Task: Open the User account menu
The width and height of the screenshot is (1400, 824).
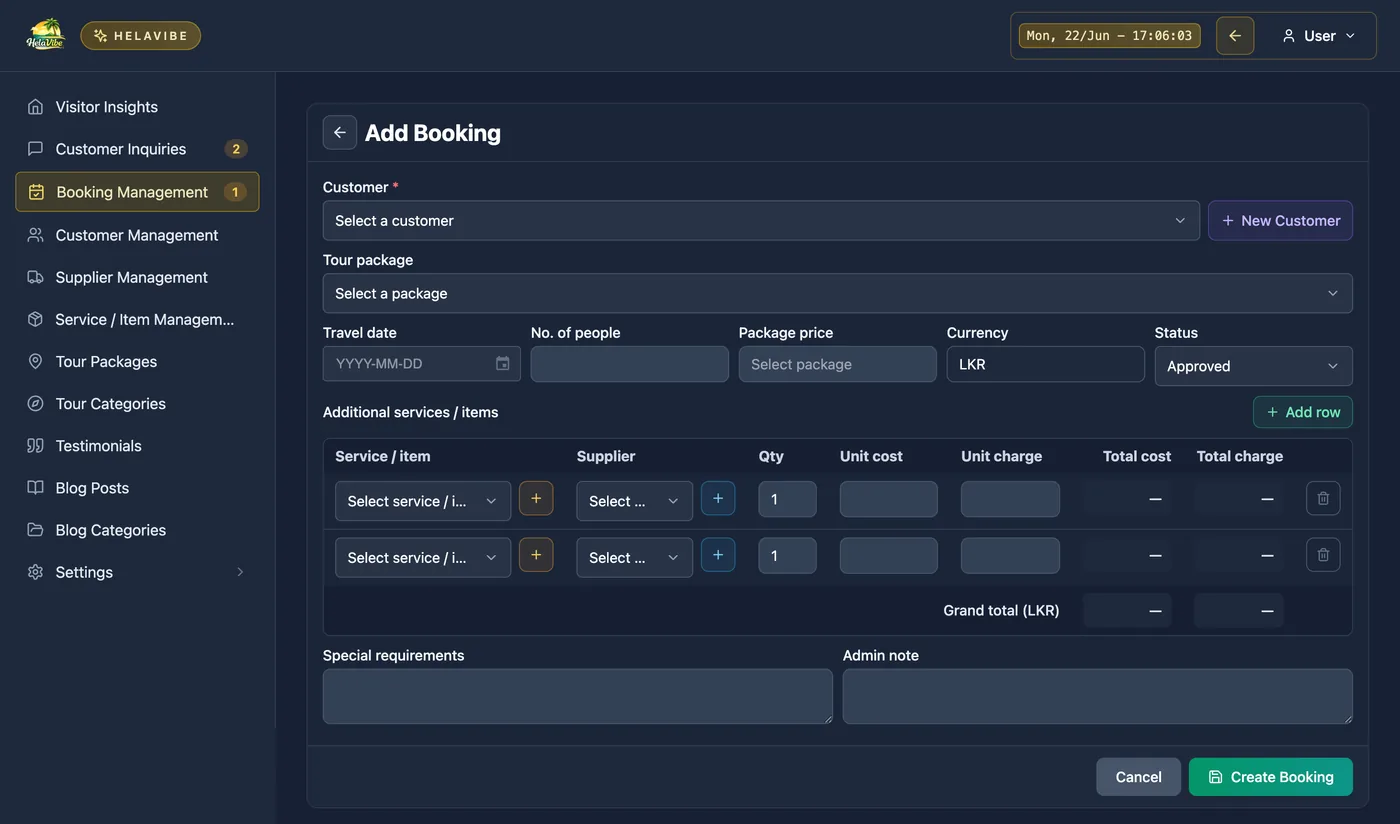Action: (x=1319, y=36)
